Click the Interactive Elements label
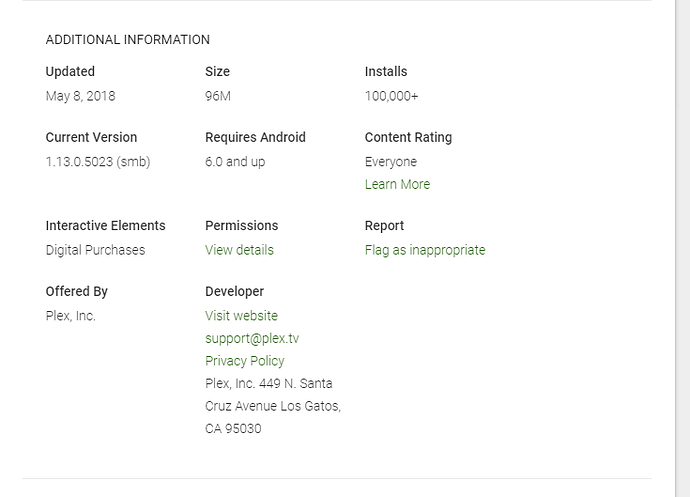The height and width of the screenshot is (497, 690). click(106, 226)
